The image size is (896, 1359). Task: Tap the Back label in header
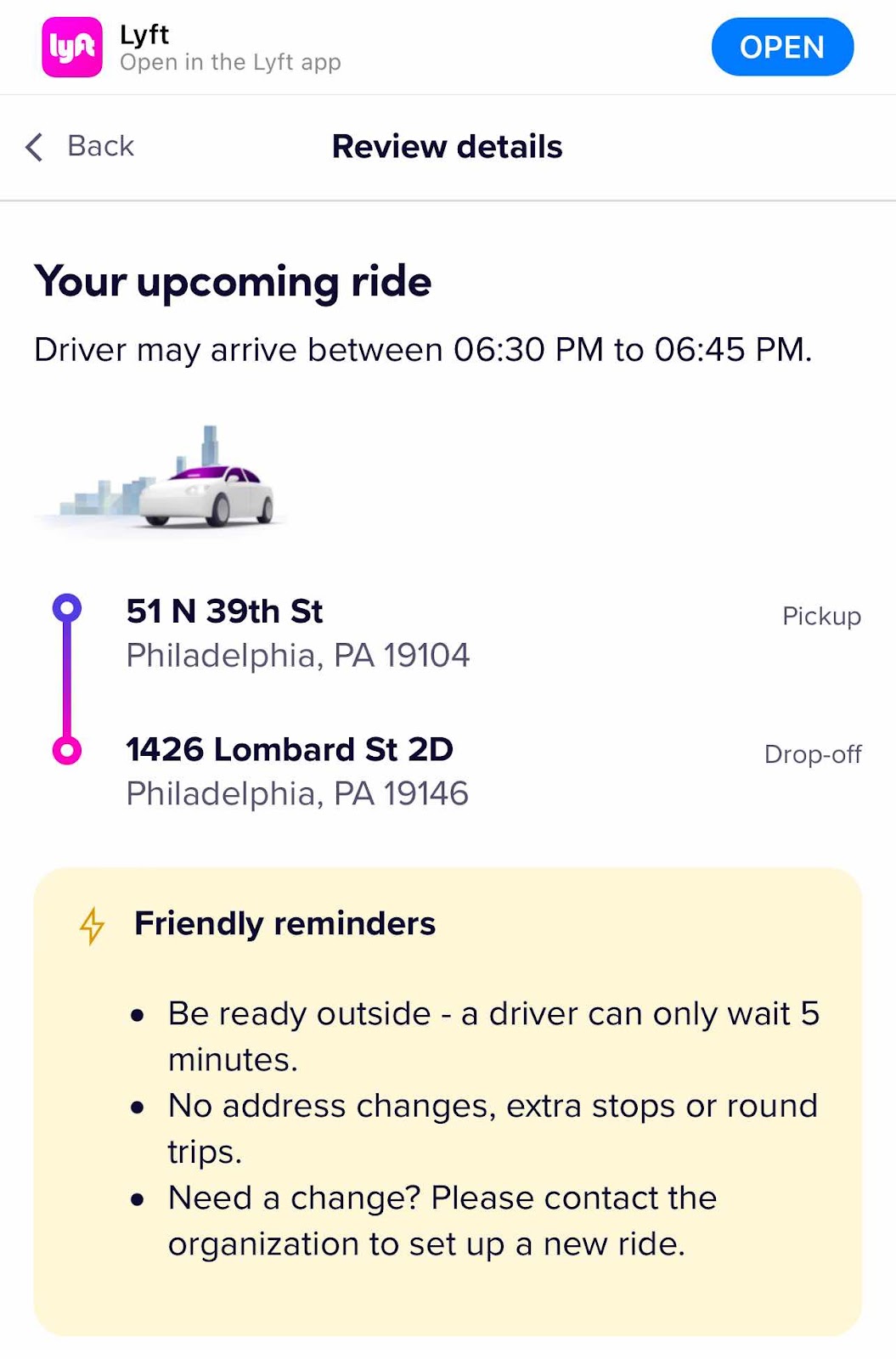101,146
